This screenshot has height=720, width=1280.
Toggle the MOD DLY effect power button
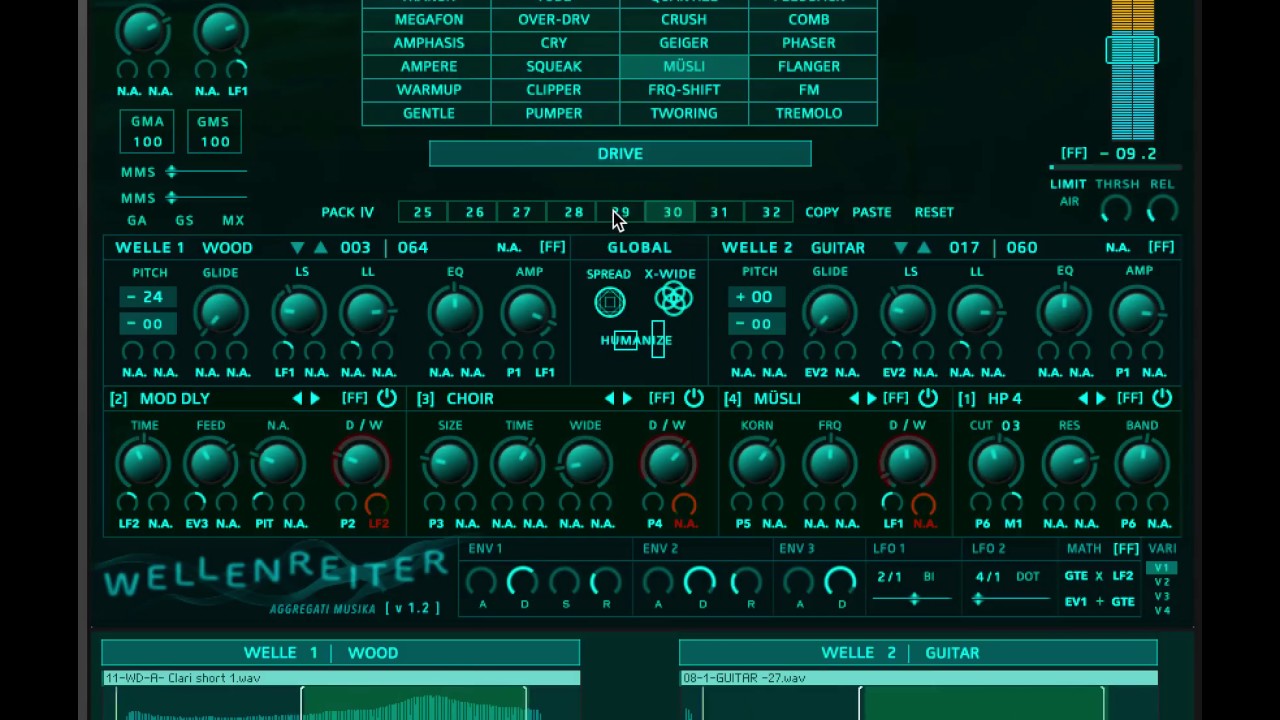(387, 398)
